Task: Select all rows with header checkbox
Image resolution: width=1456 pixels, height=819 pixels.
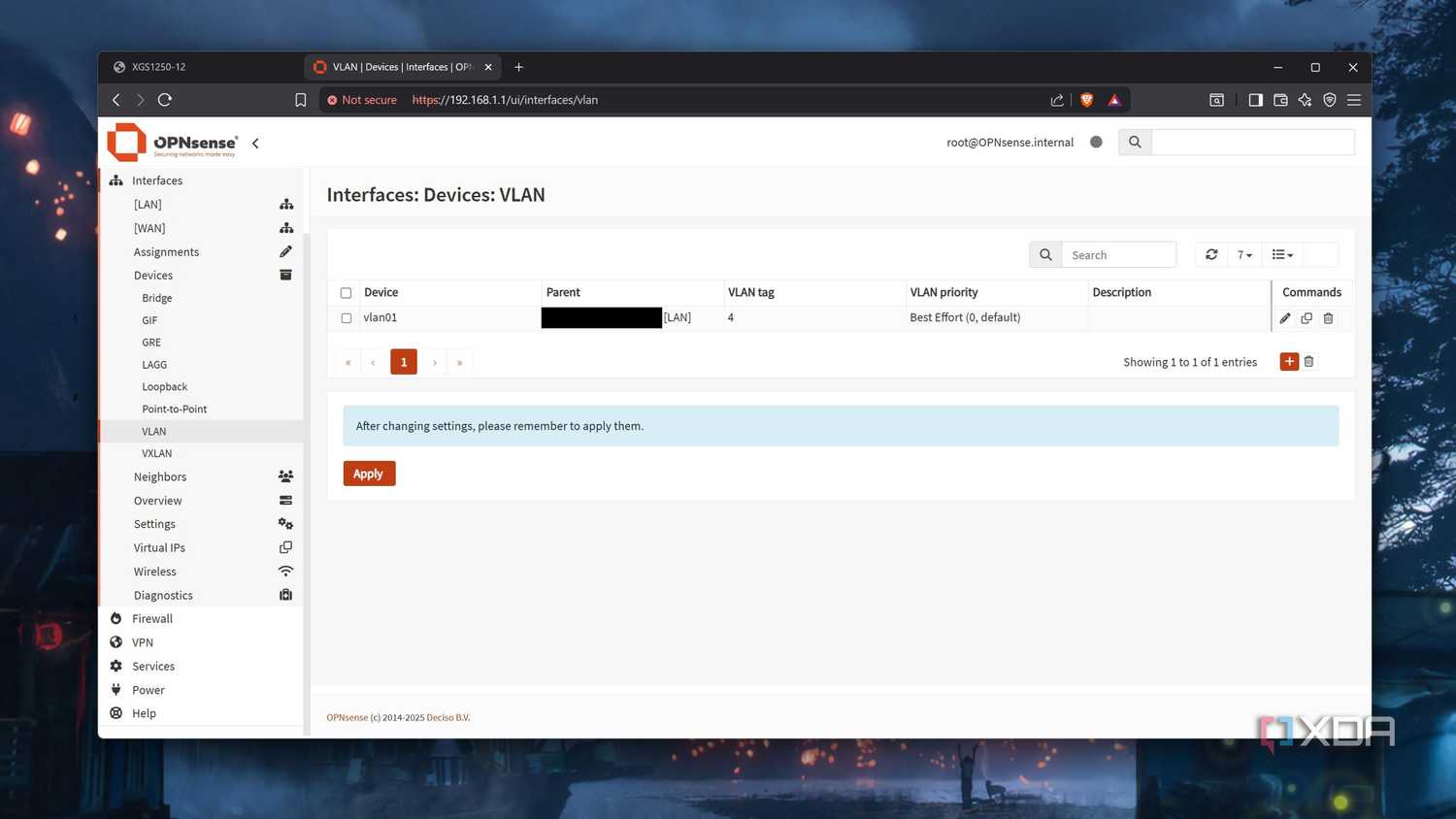Action: point(346,293)
